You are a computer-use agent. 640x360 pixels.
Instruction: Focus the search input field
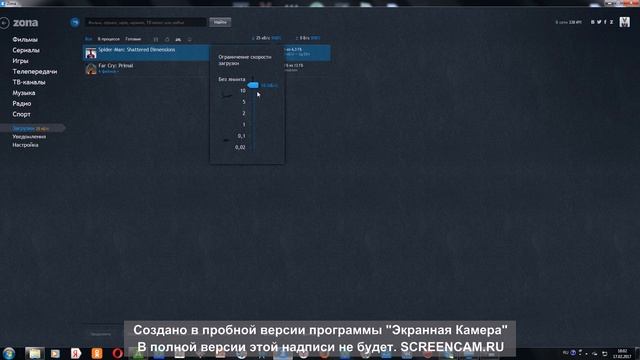click(x=146, y=22)
